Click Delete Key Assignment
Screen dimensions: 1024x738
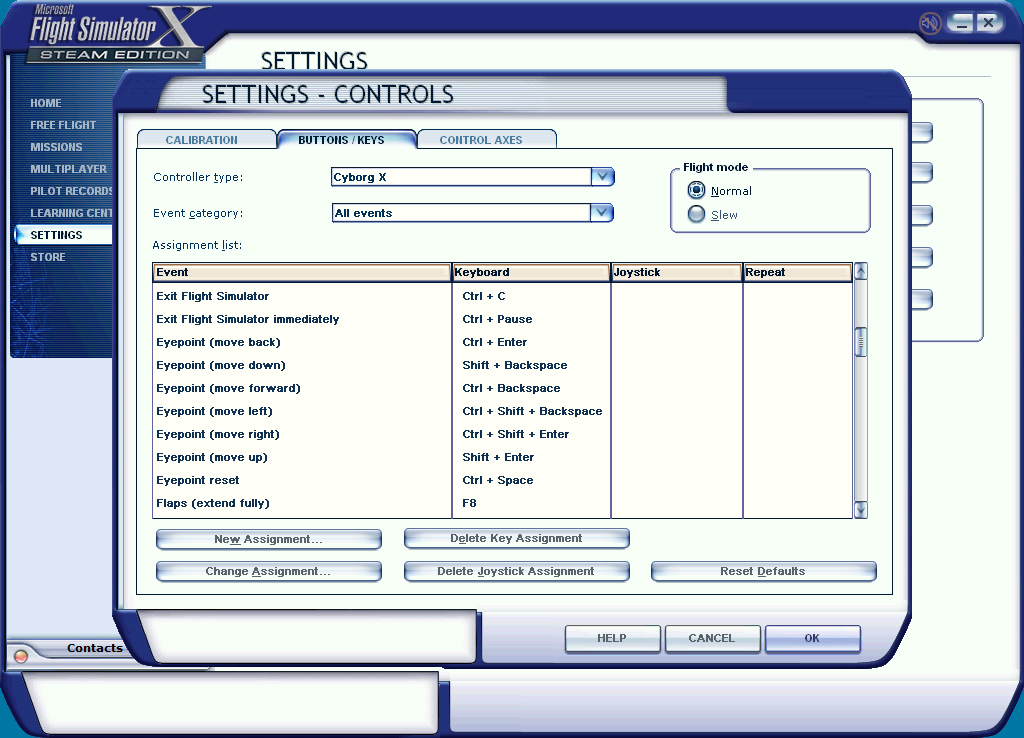(517, 539)
